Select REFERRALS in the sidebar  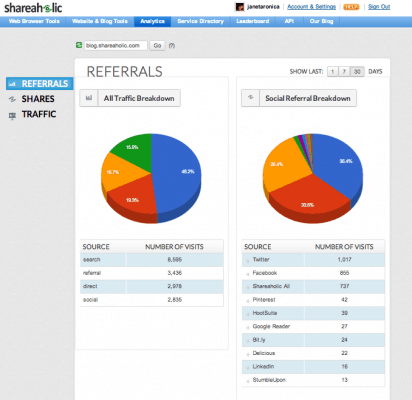(x=40, y=84)
